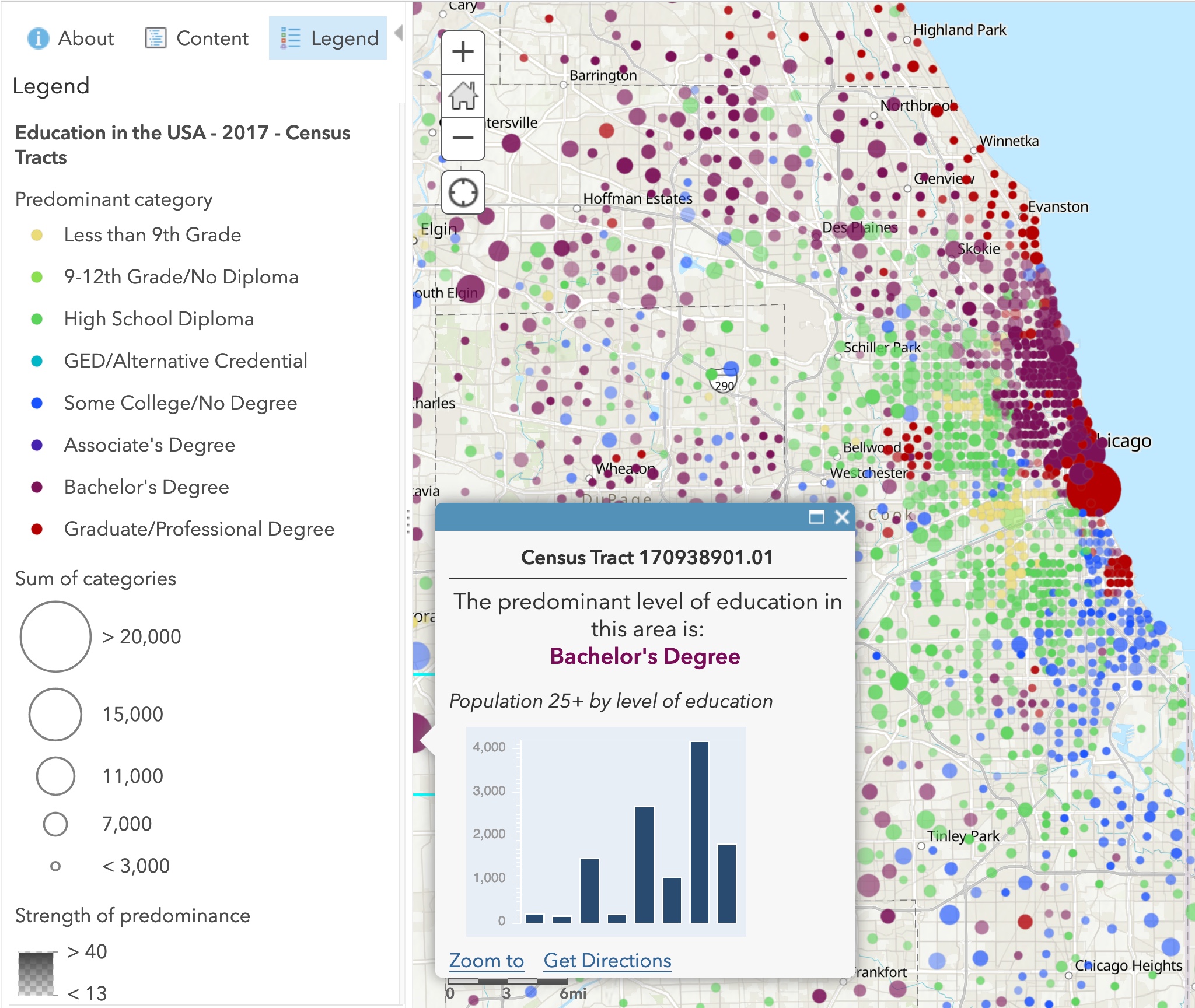Screen dimensions: 1195x1008
Task: Click the Get Directions link
Action: click(607, 960)
